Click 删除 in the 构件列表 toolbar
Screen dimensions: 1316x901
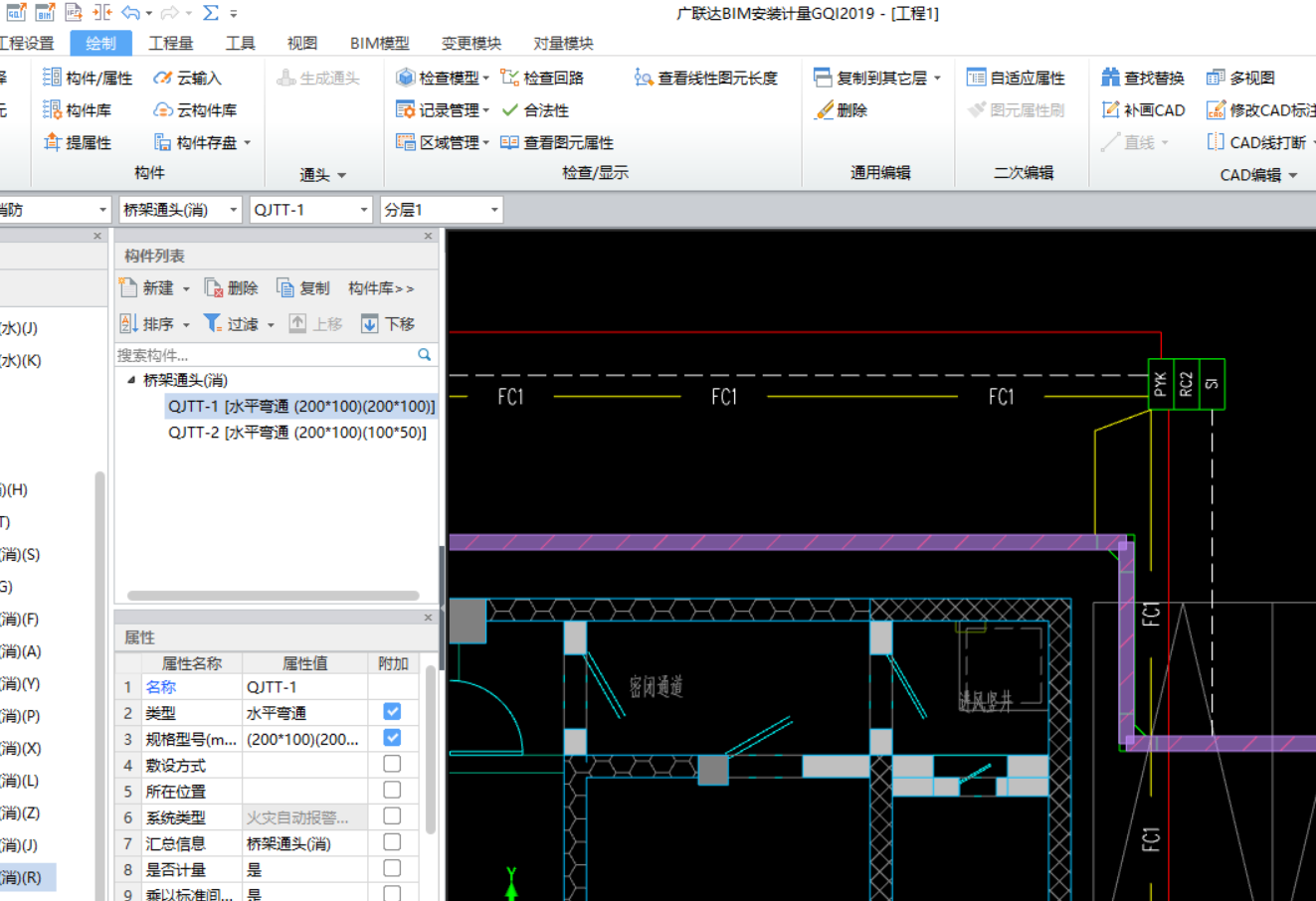(231, 288)
